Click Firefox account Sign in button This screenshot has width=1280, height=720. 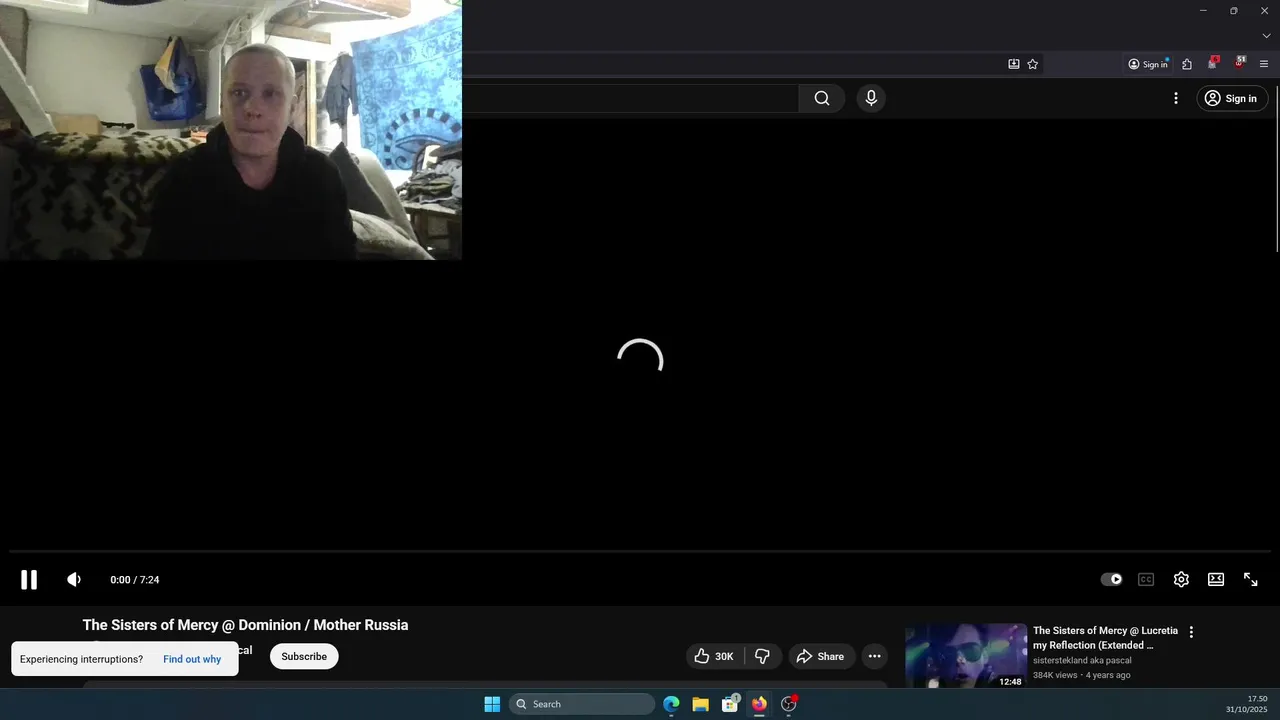click(1148, 64)
